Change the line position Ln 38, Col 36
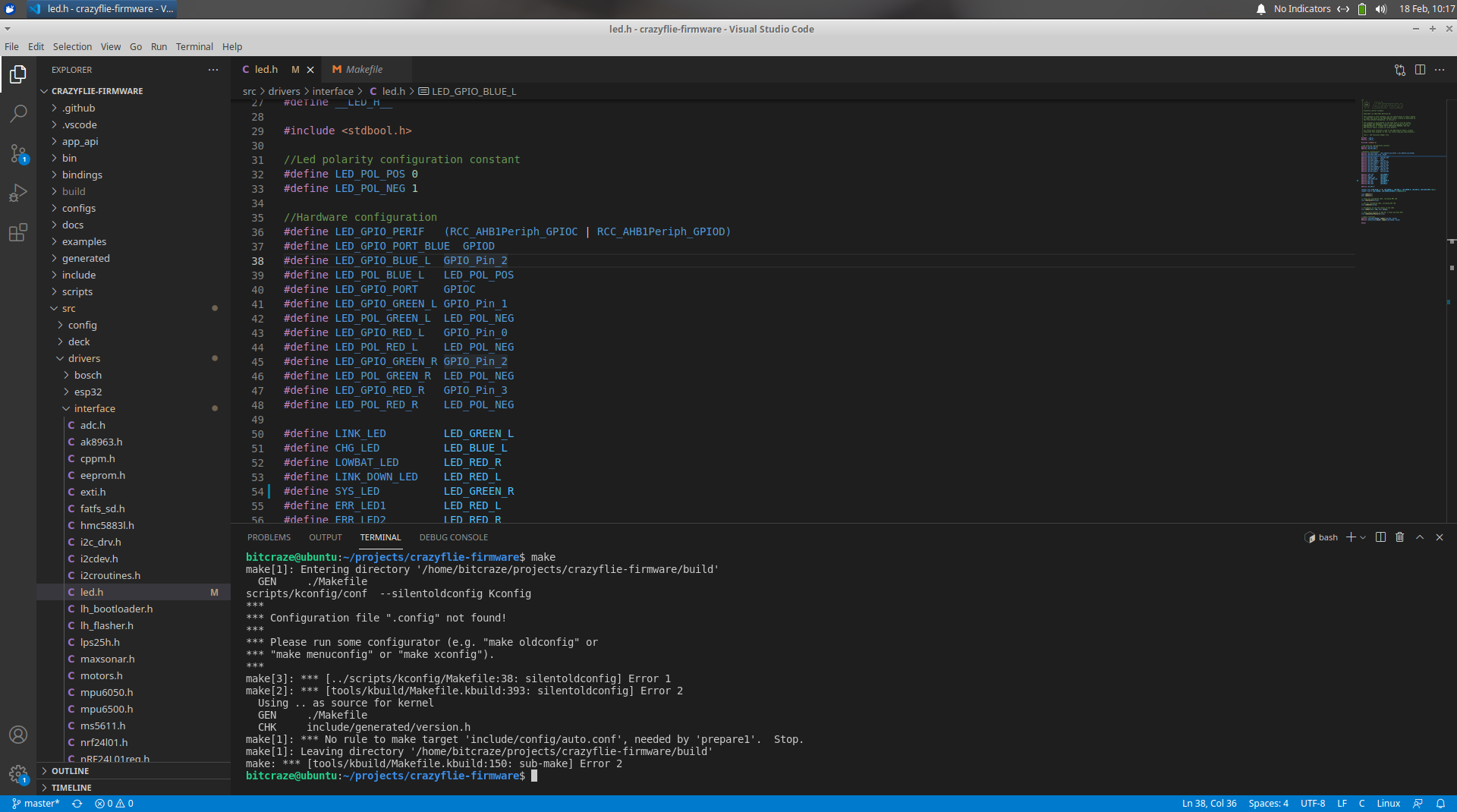This screenshot has width=1457, height=812. (x=1209, y=804)
